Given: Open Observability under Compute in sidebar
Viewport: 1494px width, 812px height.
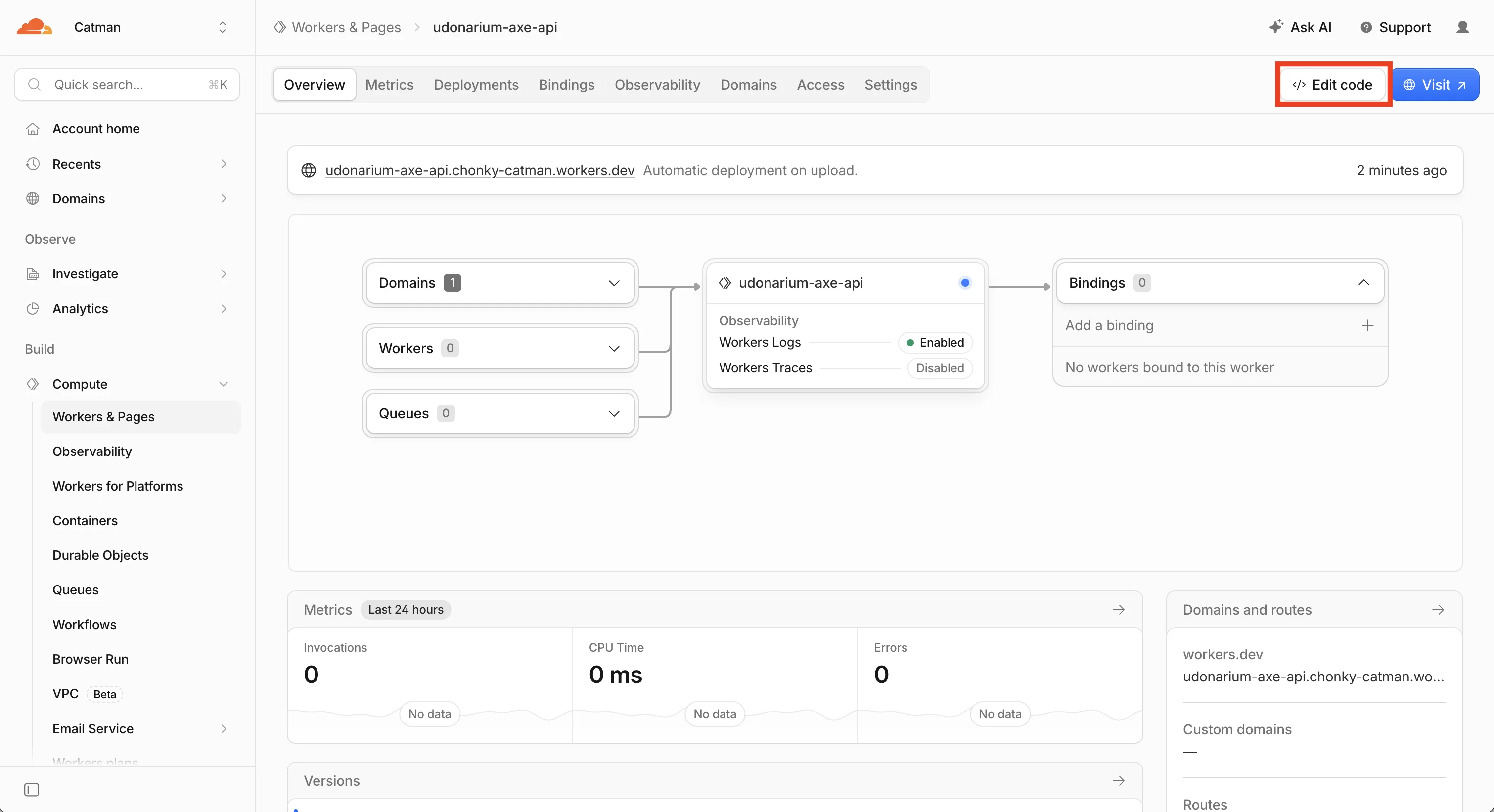Looking at the screenshot, I should pyautogui.click(x=92, y=451).
